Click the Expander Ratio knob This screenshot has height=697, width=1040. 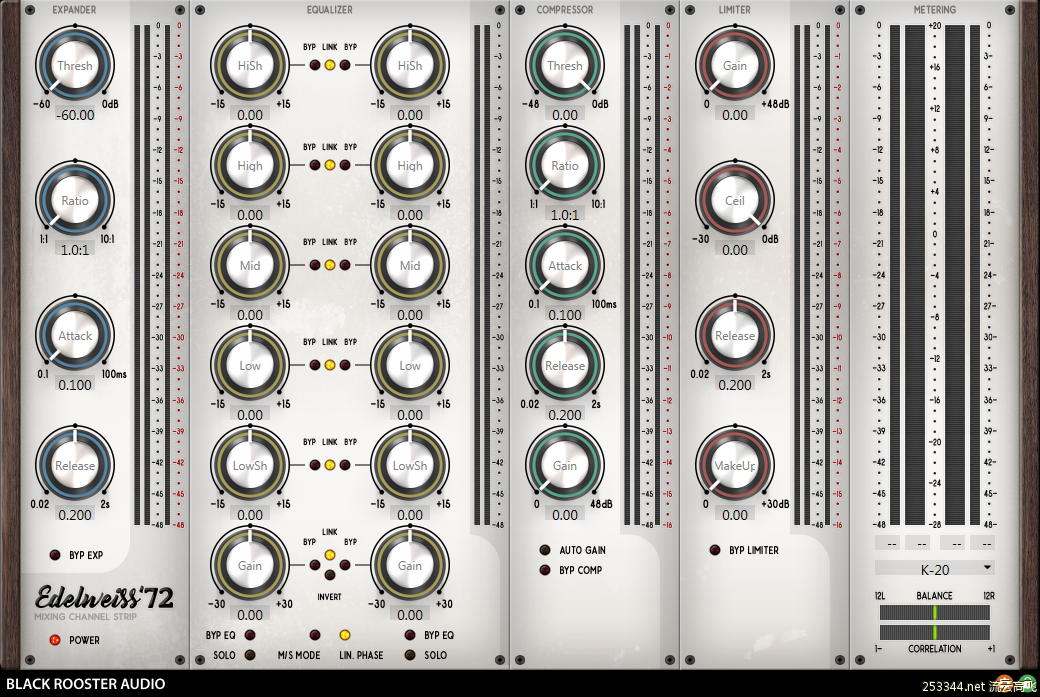(x=75, y=200)
